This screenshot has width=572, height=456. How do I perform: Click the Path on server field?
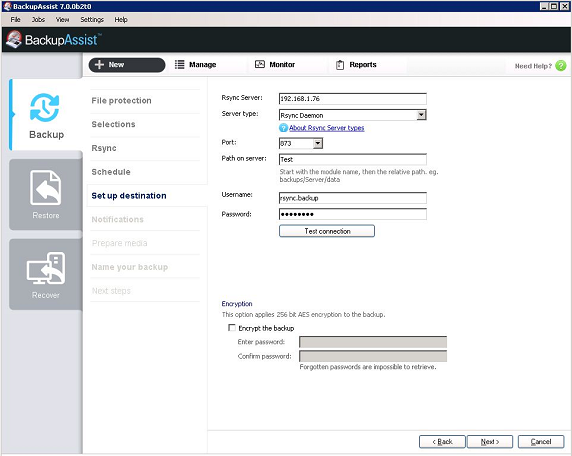[x=353, y=159]
